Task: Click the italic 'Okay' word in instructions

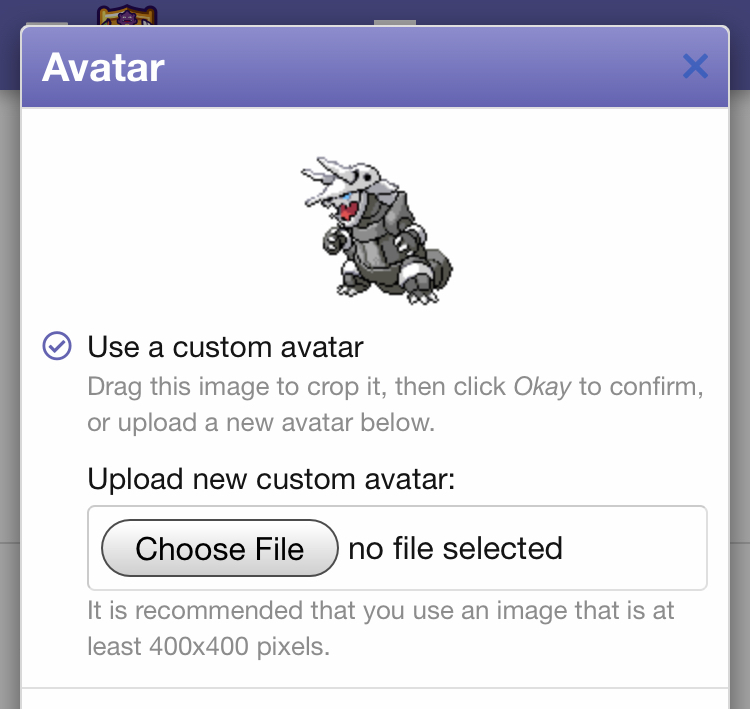Action: pos(542,386)
